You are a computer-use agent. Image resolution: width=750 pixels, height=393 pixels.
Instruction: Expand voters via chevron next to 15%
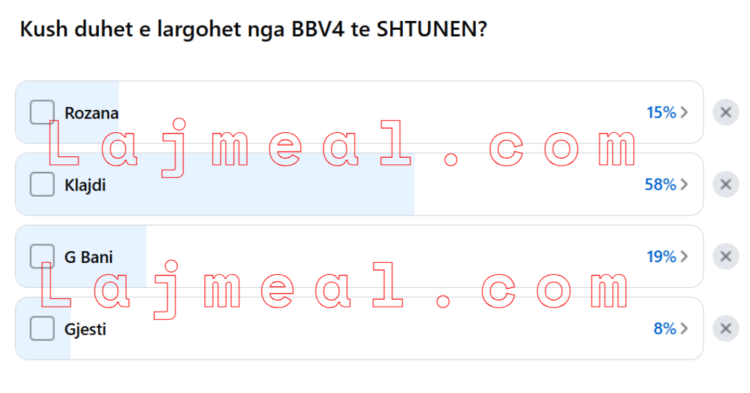point(684,112)
